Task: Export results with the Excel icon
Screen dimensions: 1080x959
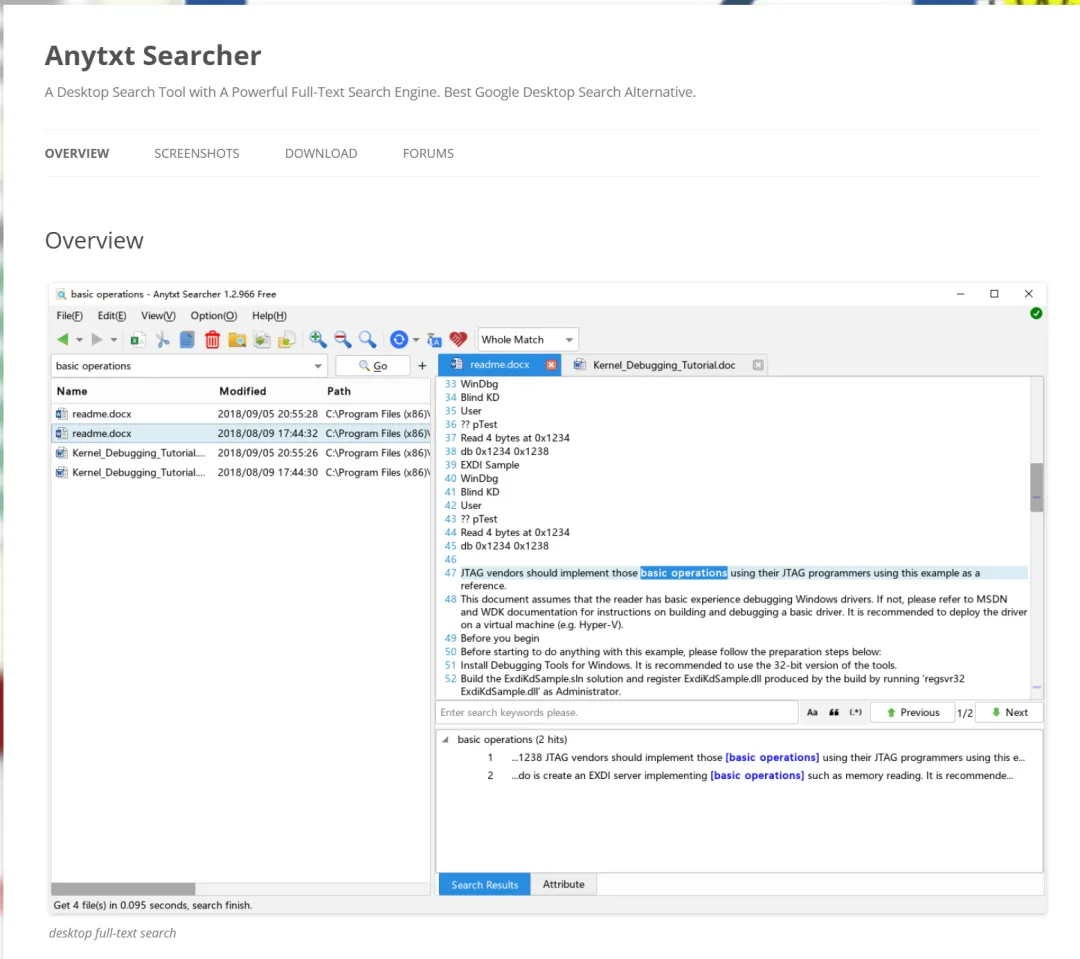Action: pyautogui.click(x=138, y=340)
